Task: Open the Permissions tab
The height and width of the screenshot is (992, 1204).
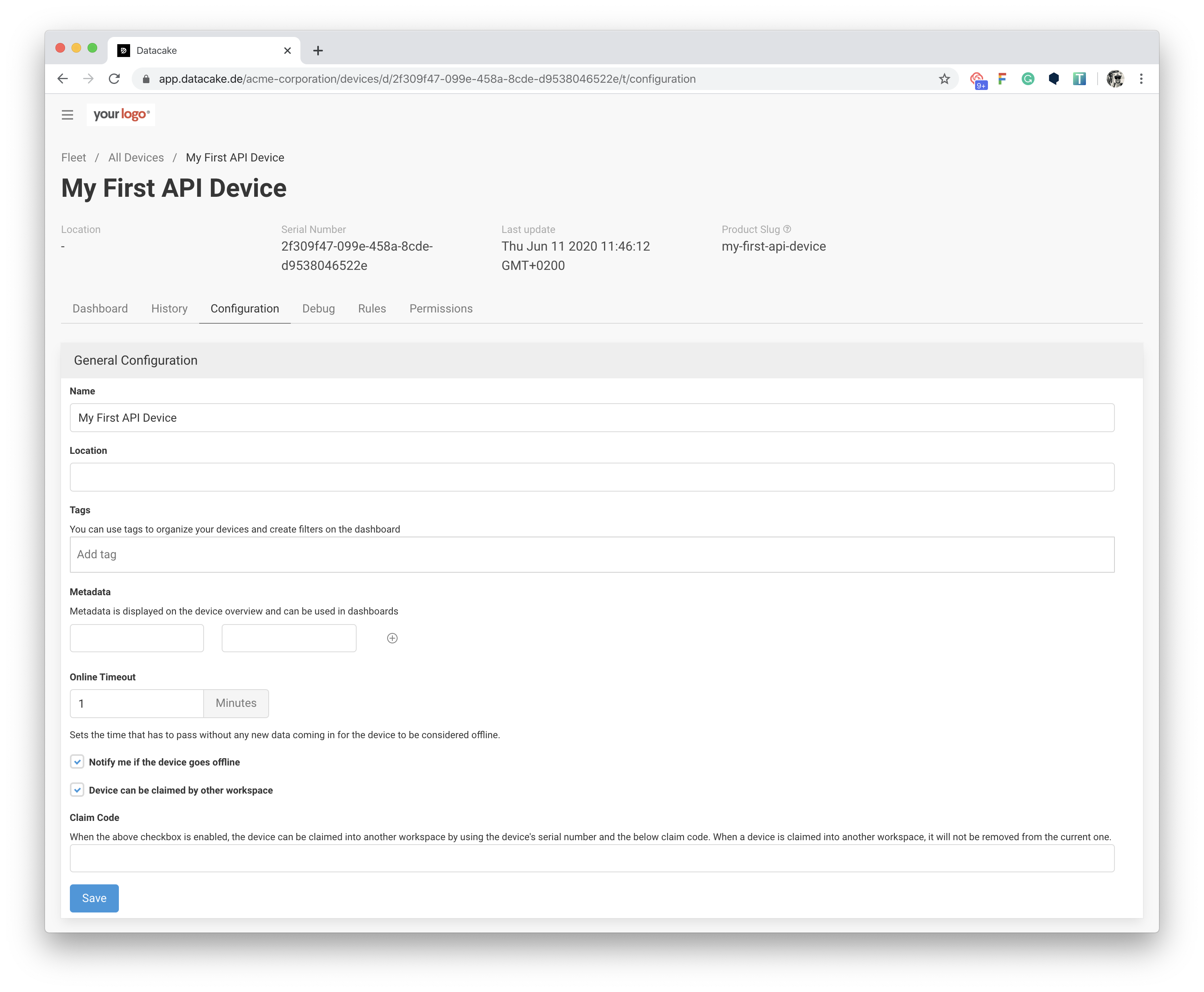Action: pos(441,308)
